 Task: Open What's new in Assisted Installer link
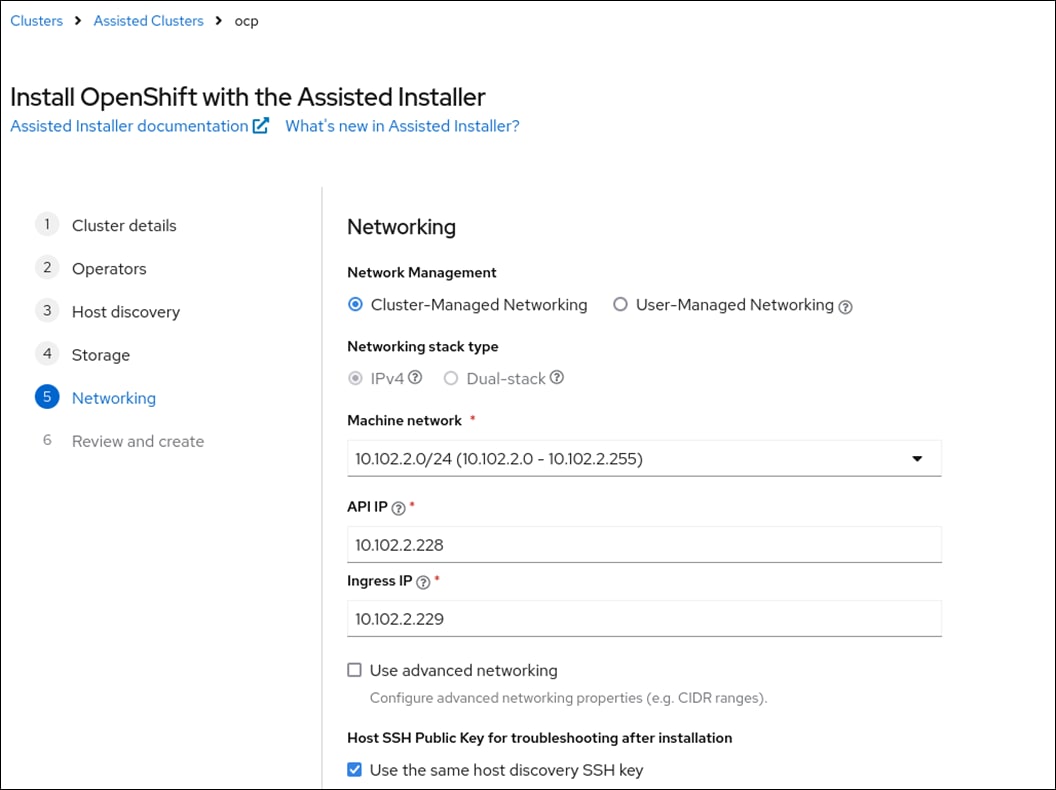pyautogui.click(x=402, y=126)
